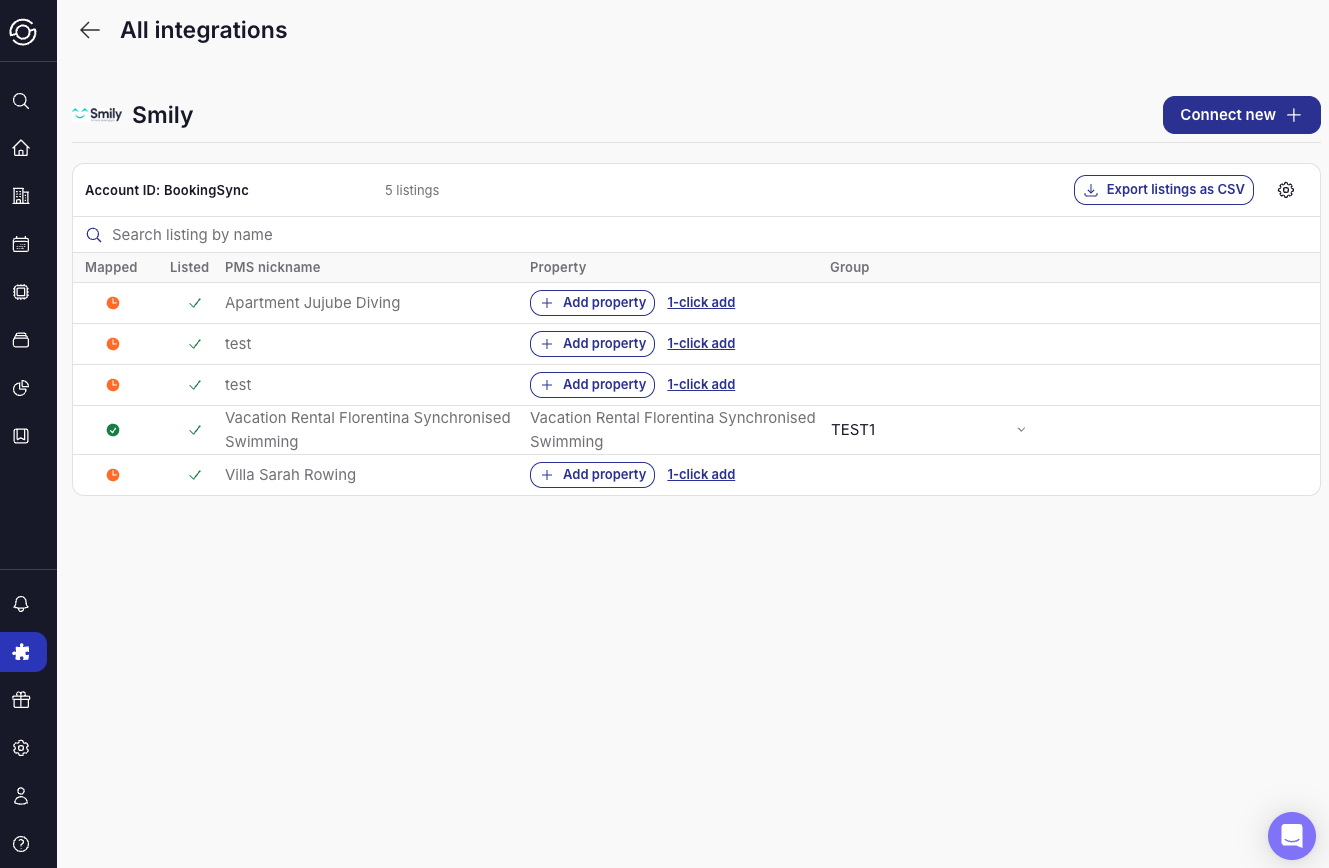The height and width of the screenshot is (868, 1329).
Task: Add property for Apartment Jujube Diving
Action: (592, 303)
